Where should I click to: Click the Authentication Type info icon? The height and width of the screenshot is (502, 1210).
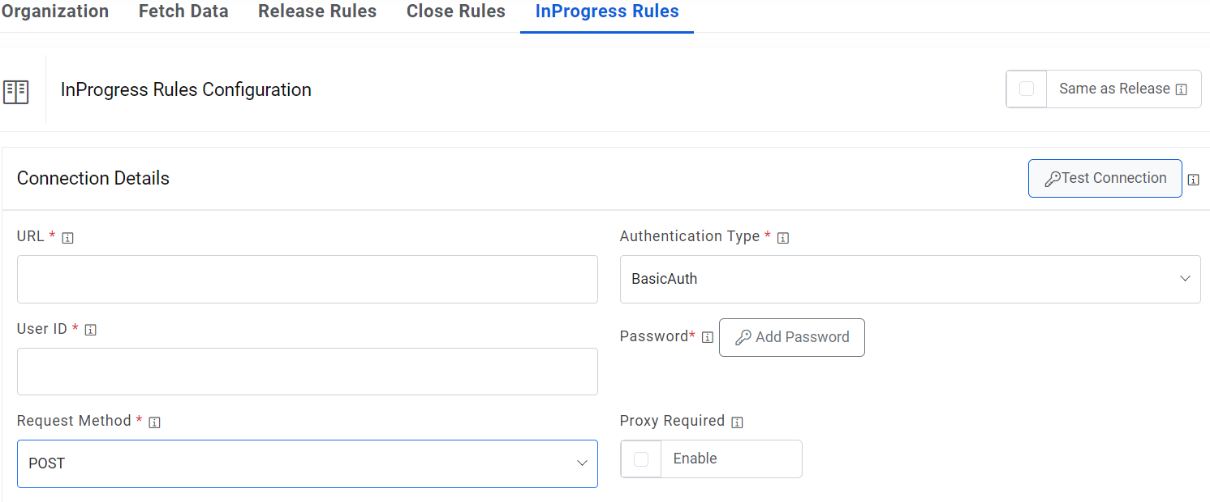click(783, 238)
